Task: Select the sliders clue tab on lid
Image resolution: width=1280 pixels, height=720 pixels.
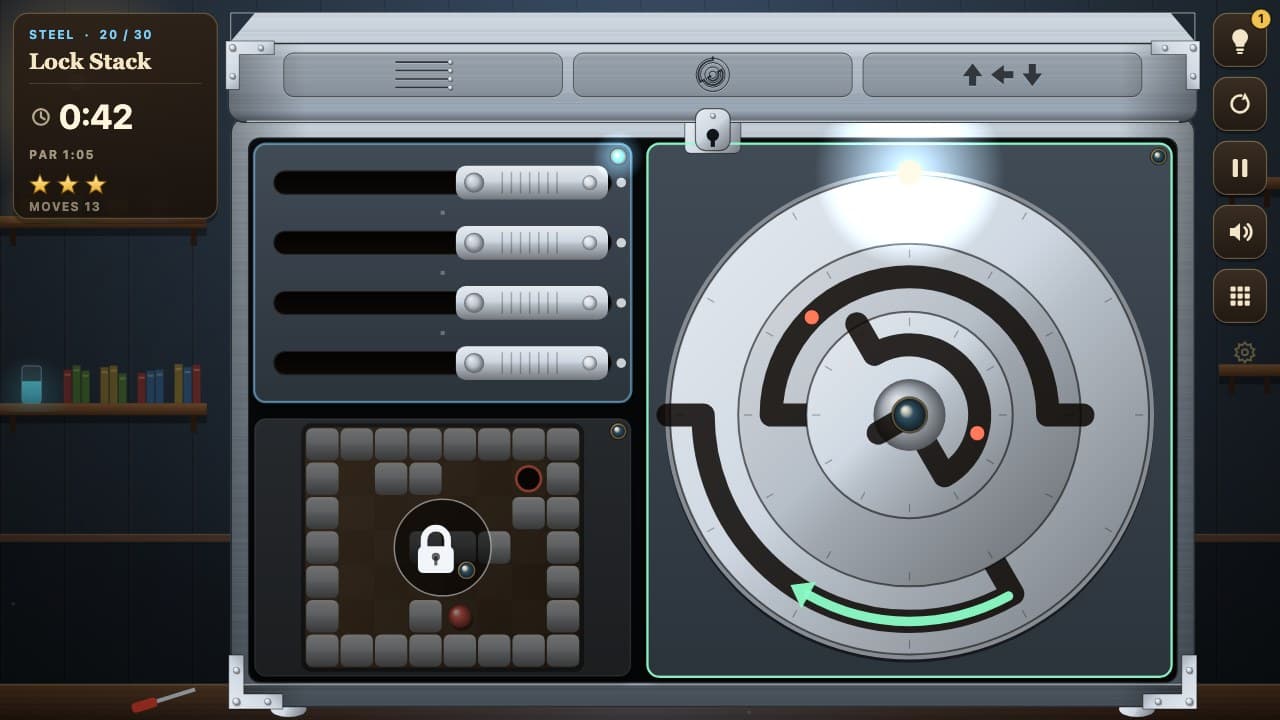Action: coord(423,75)
